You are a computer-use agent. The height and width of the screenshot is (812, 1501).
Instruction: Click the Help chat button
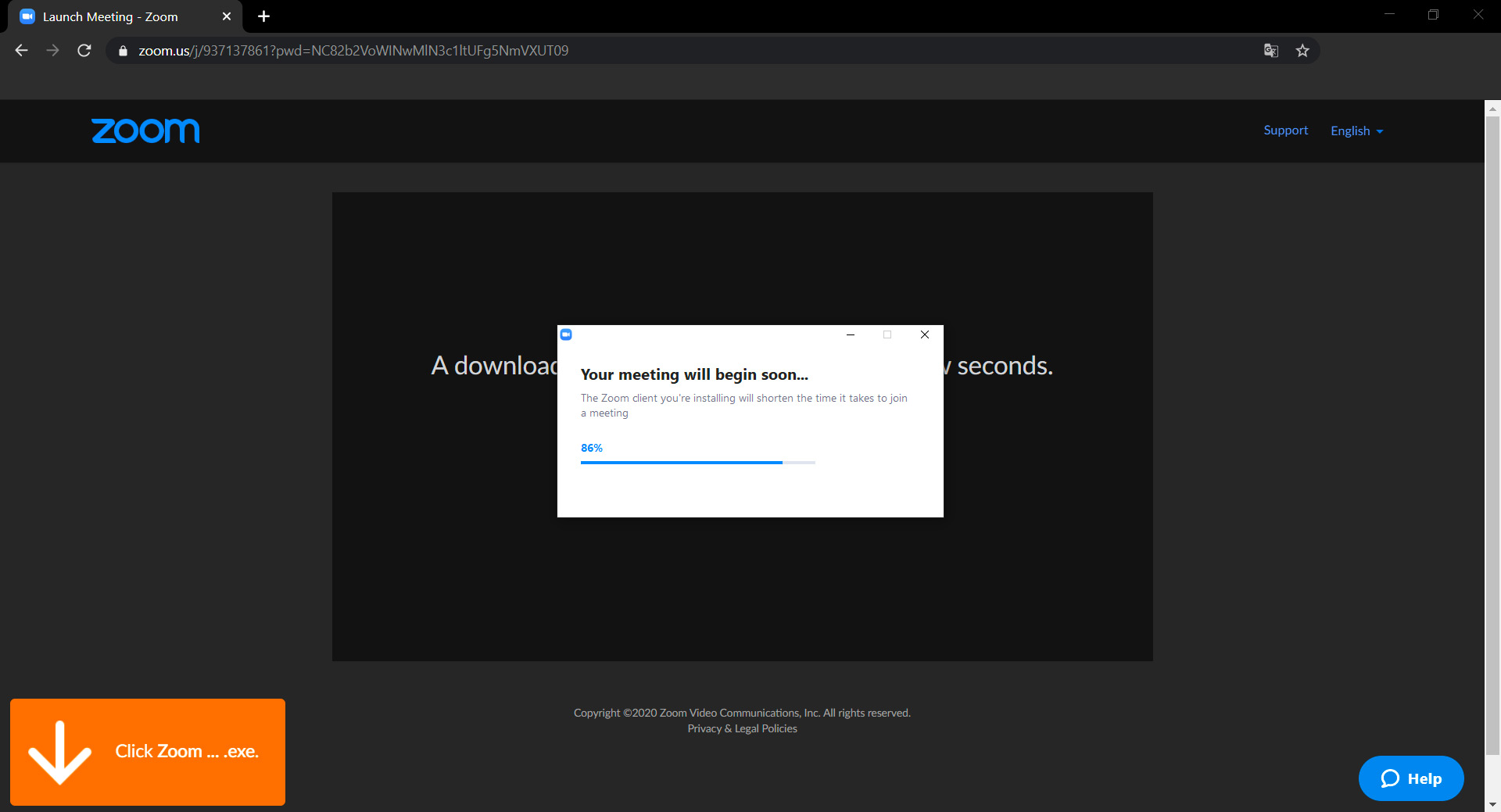[x=1411, y=778]
